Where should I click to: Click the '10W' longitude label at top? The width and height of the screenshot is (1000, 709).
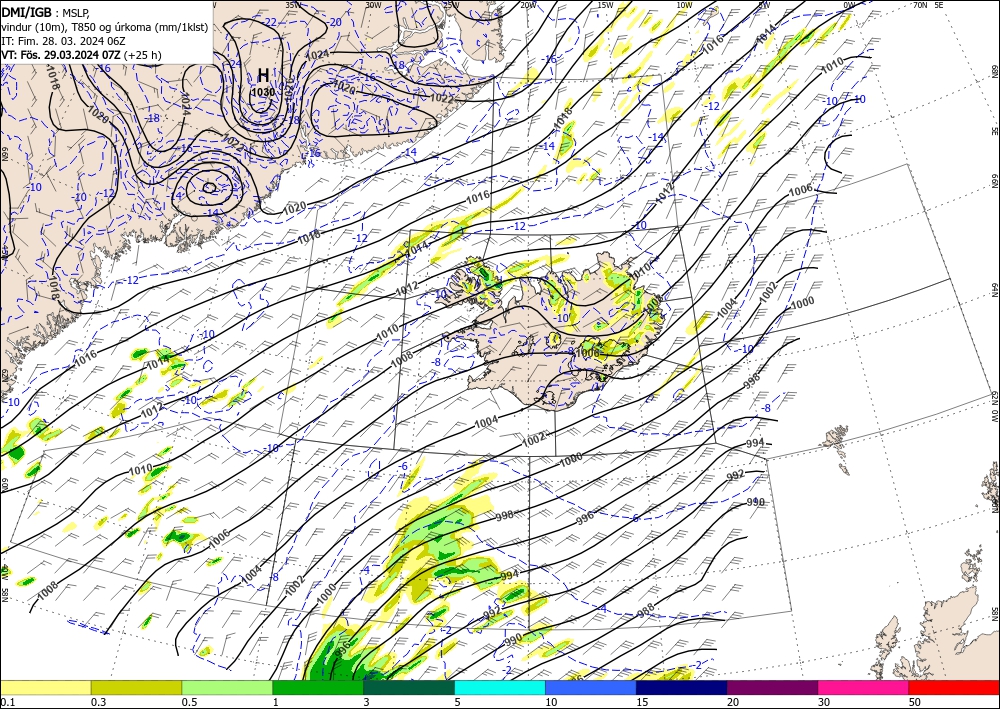click(x=684, y=4)
